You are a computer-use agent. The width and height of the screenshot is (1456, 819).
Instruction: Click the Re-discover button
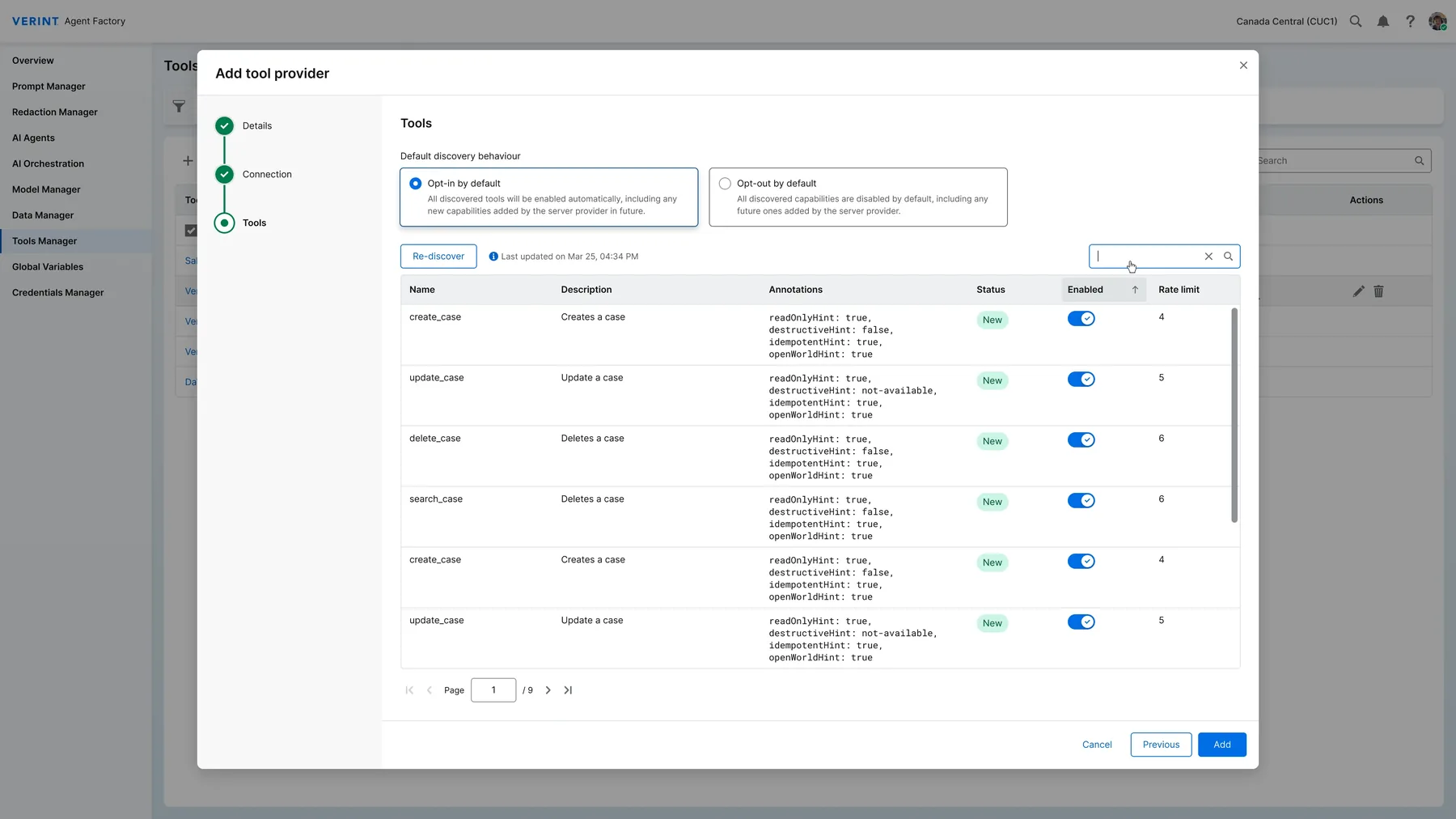tap(438, 257)
